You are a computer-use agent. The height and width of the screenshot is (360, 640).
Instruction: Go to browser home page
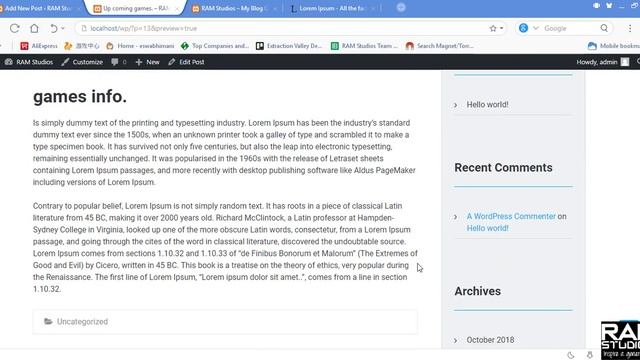pos(34,28)
